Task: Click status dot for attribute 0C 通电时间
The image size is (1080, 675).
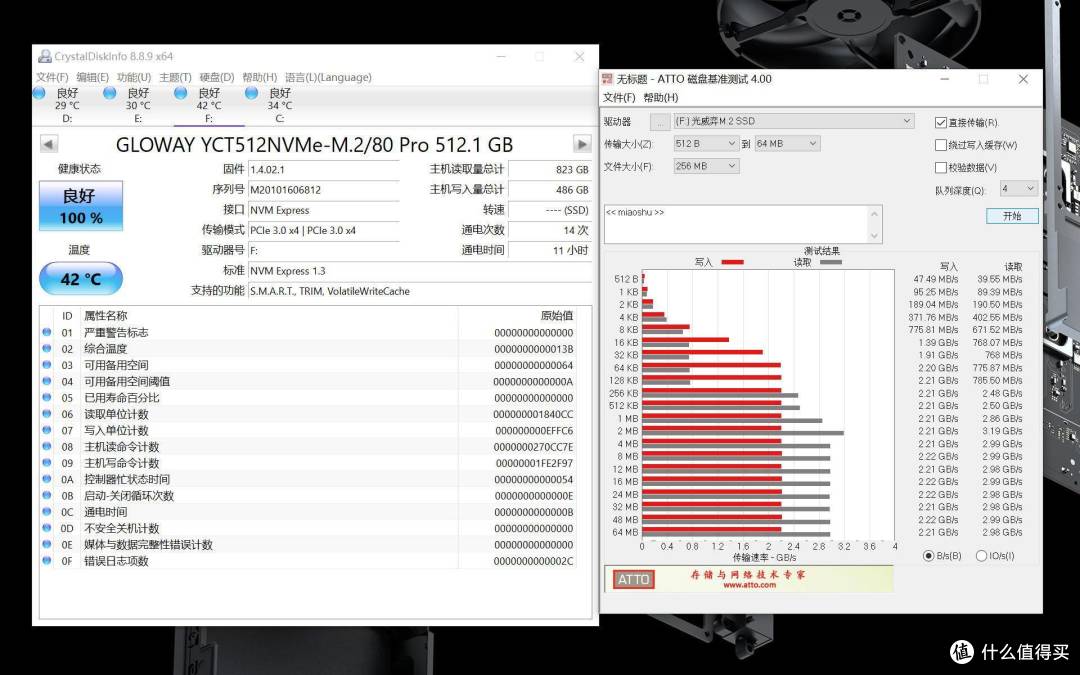Action: click(x=47, y=512)
